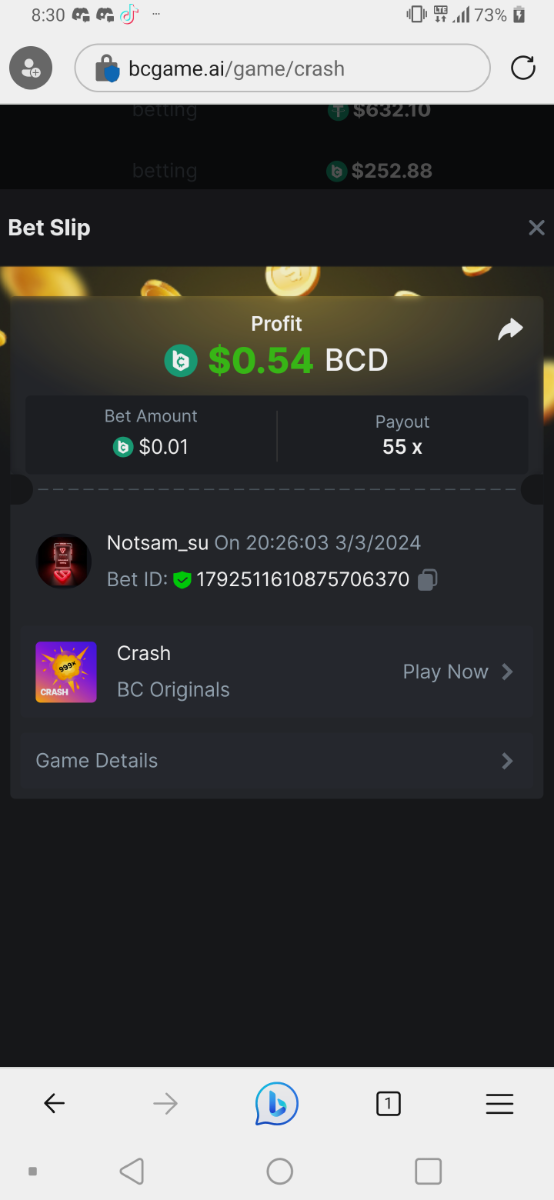Open the tabs counter showing 1
This screenshot has height=1200, width=554.
(388, 1103)
